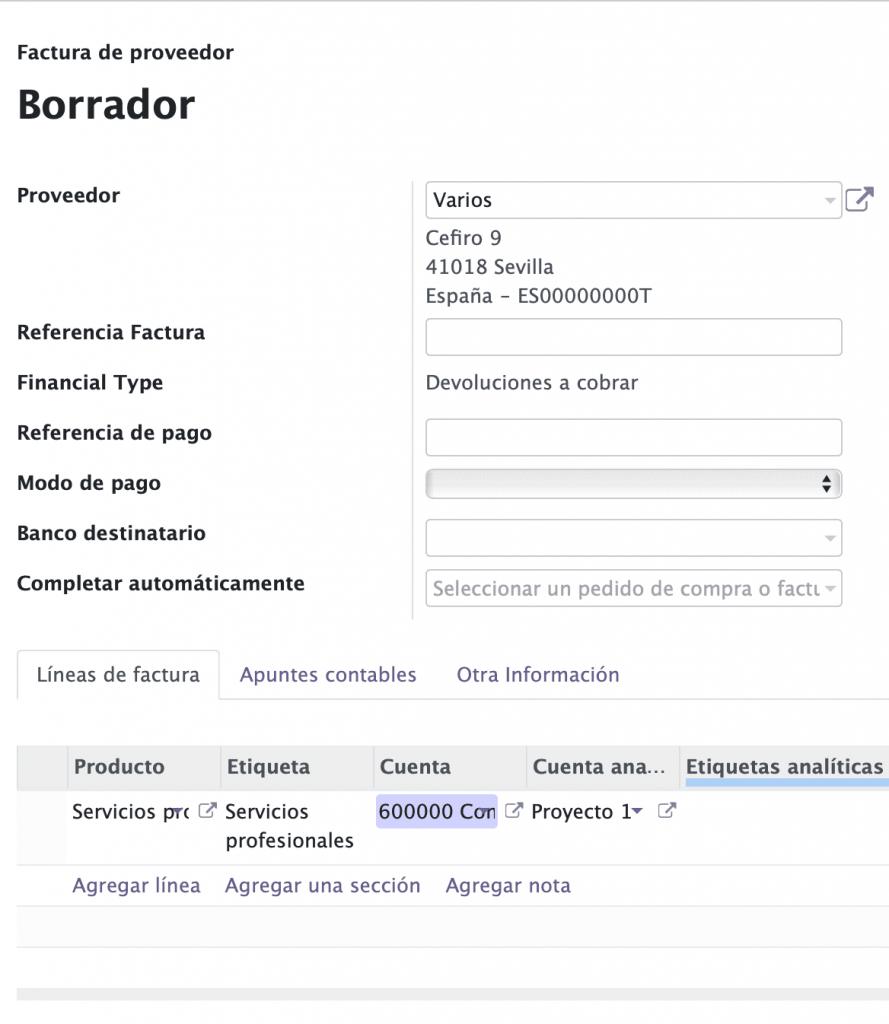Sort by Etiquetas analíticas column header
This screenshot has height=1024, width=889.
(x=784, y=767)
